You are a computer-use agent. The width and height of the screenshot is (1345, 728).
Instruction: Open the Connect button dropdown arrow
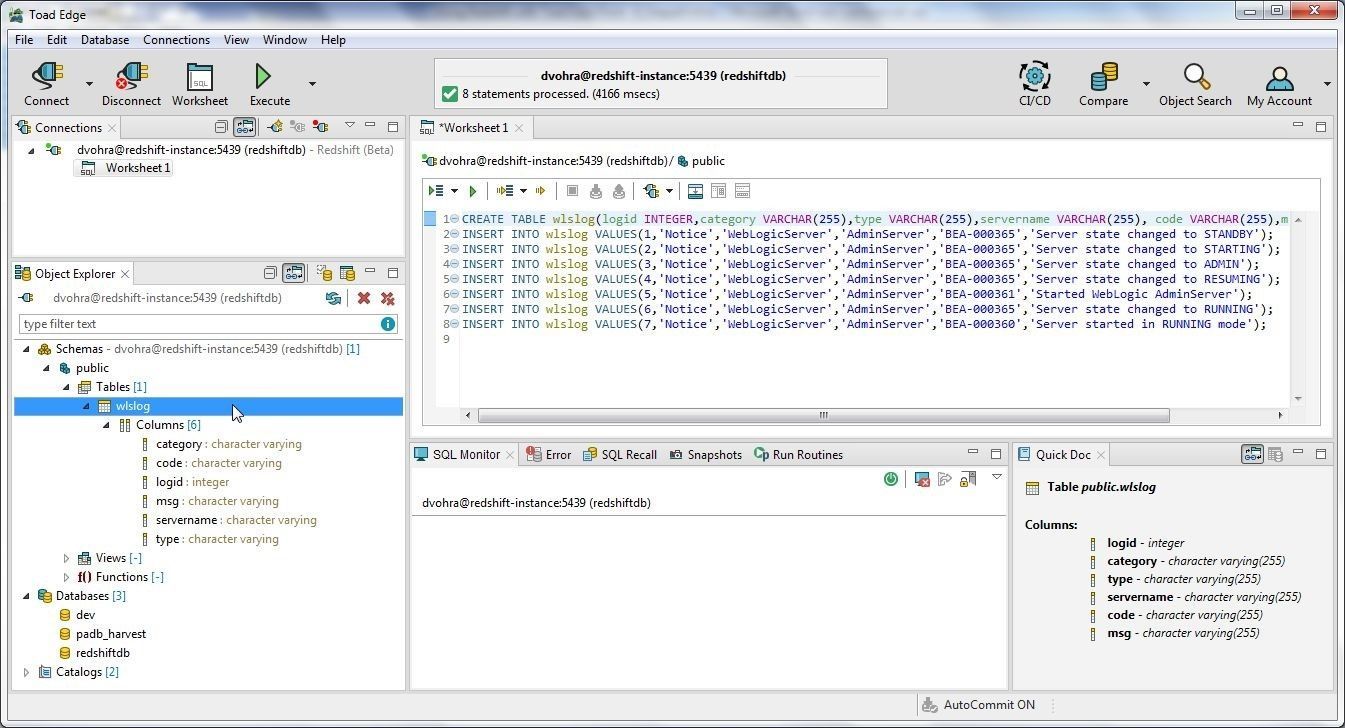pyautogui.click(x=89, y=84)
